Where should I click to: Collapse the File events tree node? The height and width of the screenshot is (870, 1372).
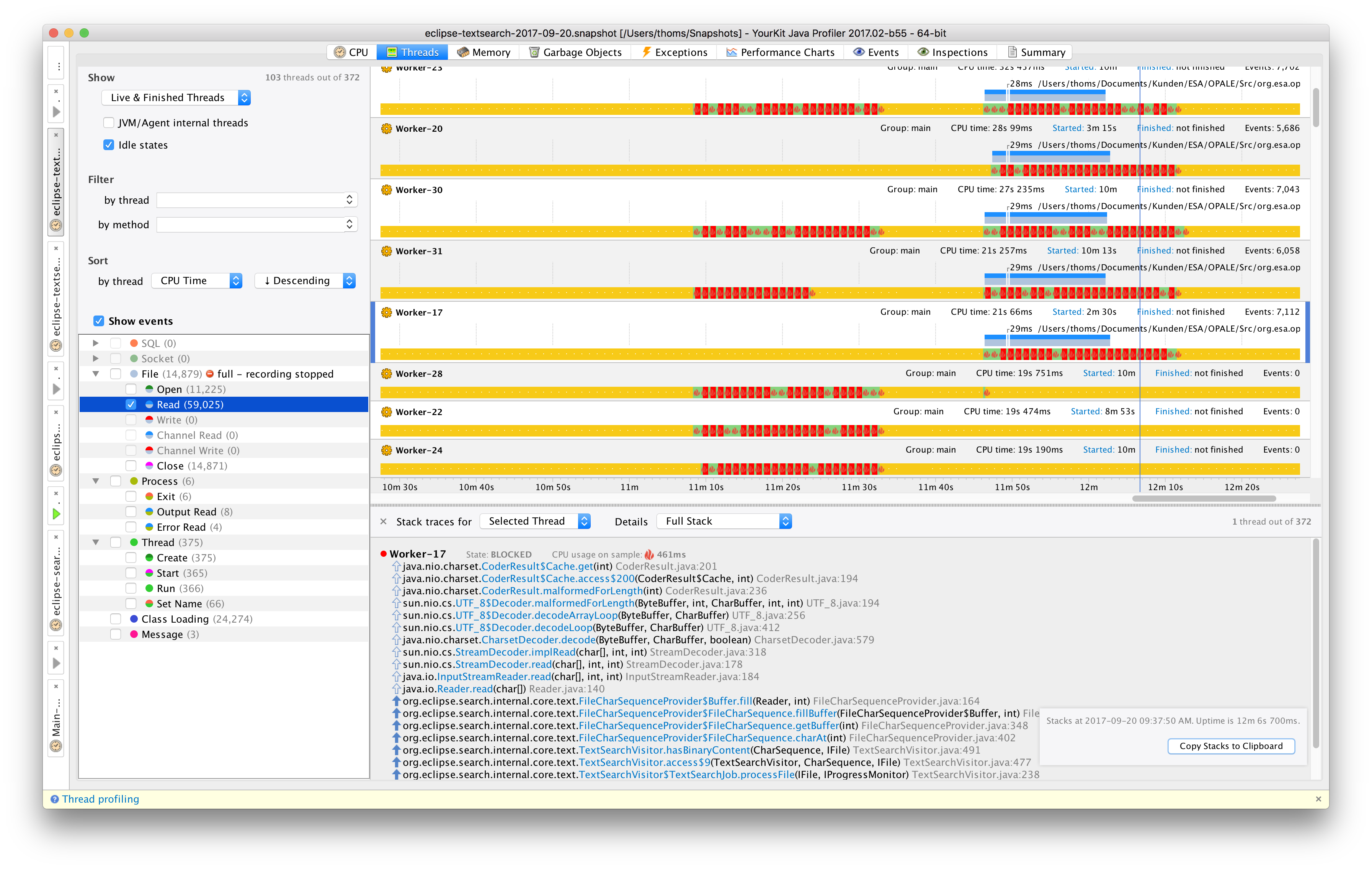coord(96,374)
